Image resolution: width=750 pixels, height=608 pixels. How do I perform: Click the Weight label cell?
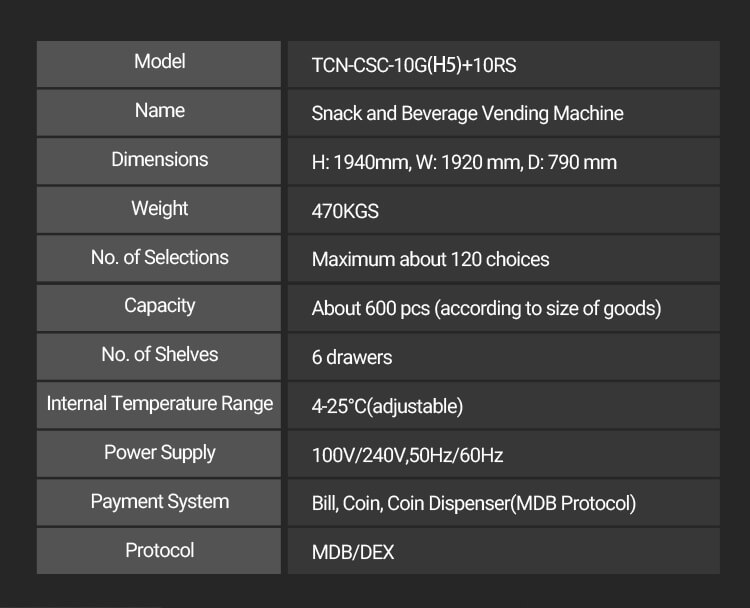point(159,209)
